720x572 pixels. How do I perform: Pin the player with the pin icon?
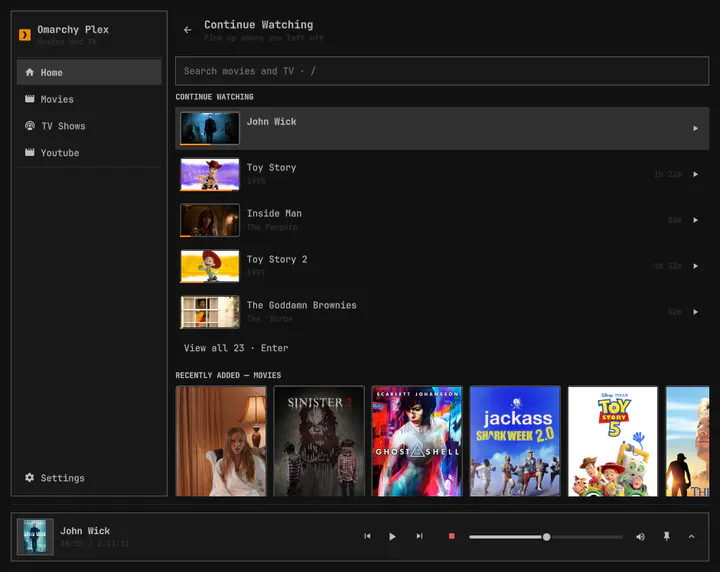point(667,536)
